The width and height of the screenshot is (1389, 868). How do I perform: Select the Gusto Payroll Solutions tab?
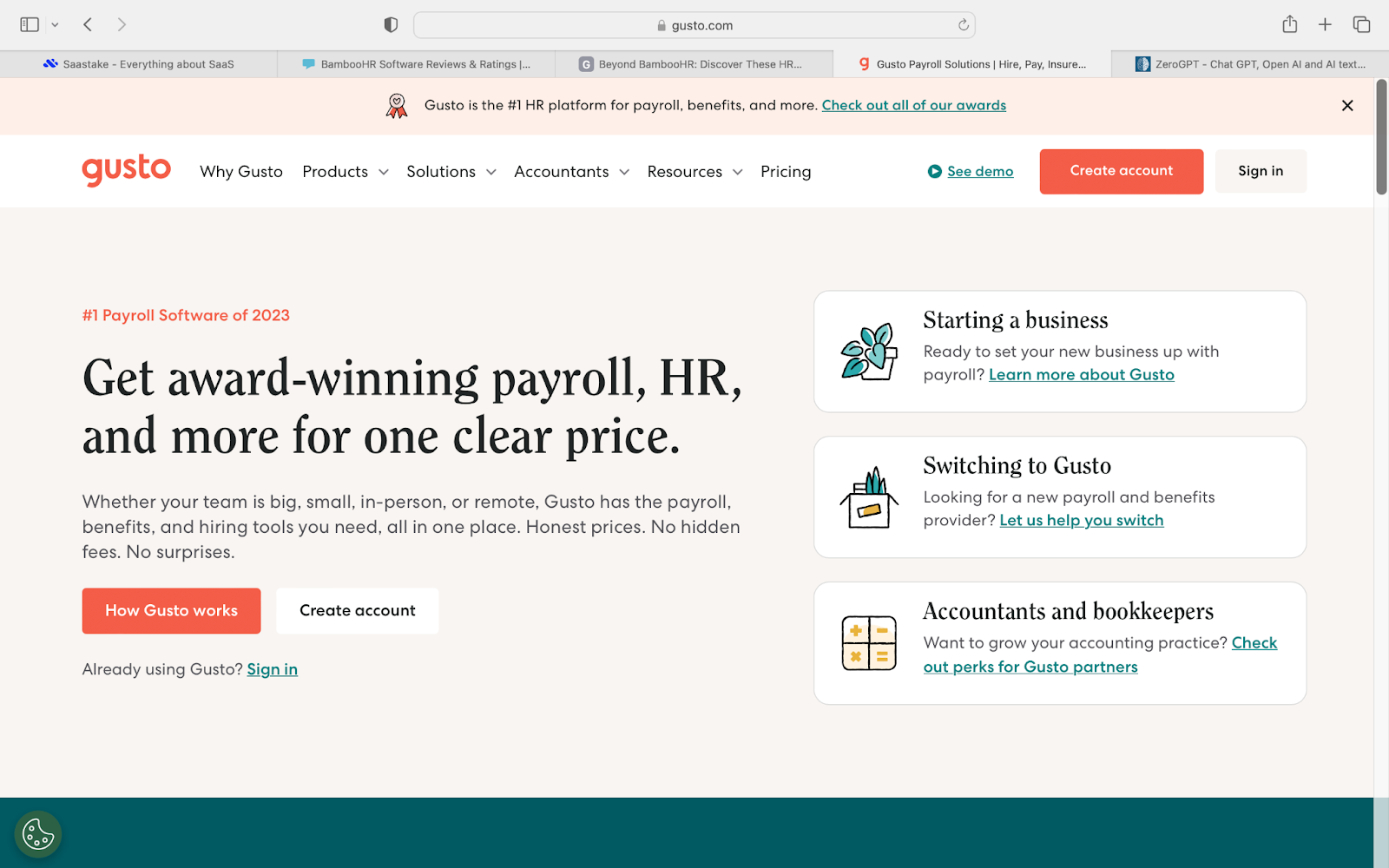tap(972, 64)
